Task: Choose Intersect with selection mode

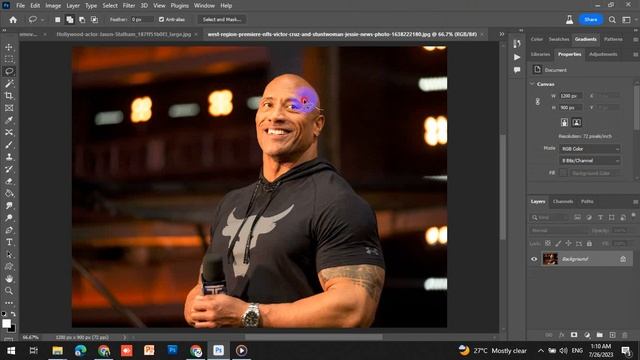Action: [x=94, y=19]
